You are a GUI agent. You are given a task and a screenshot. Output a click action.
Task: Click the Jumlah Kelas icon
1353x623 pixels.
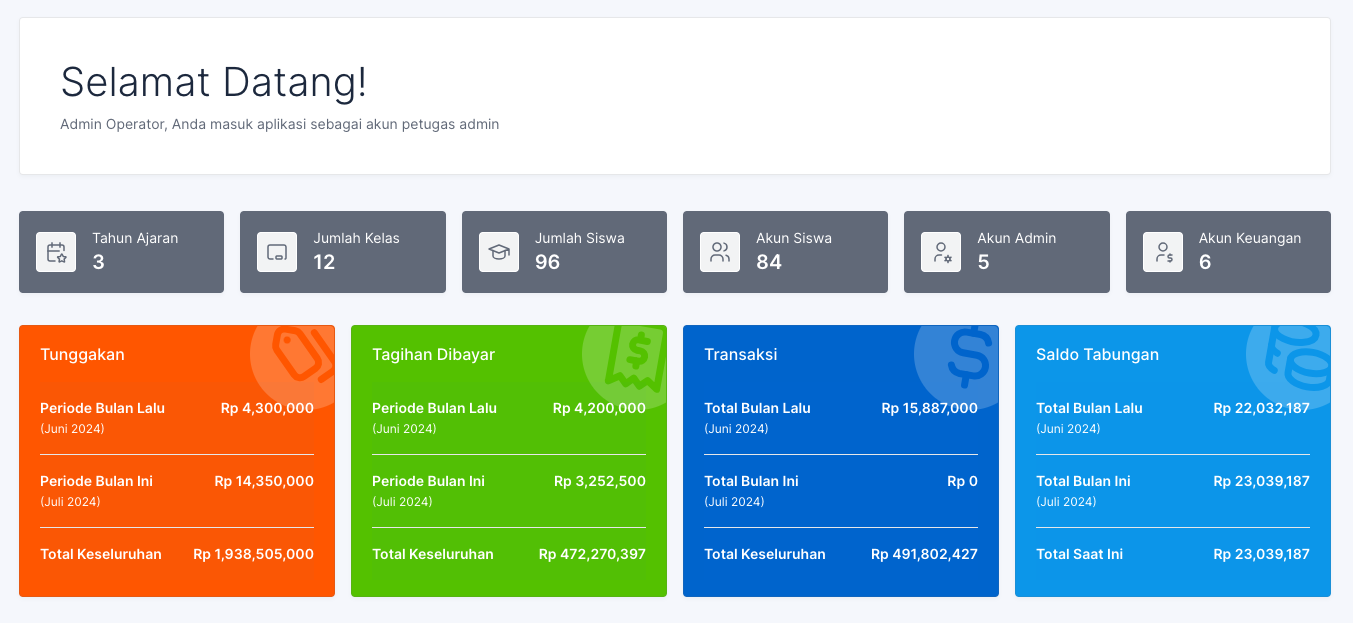coord(277,252)
